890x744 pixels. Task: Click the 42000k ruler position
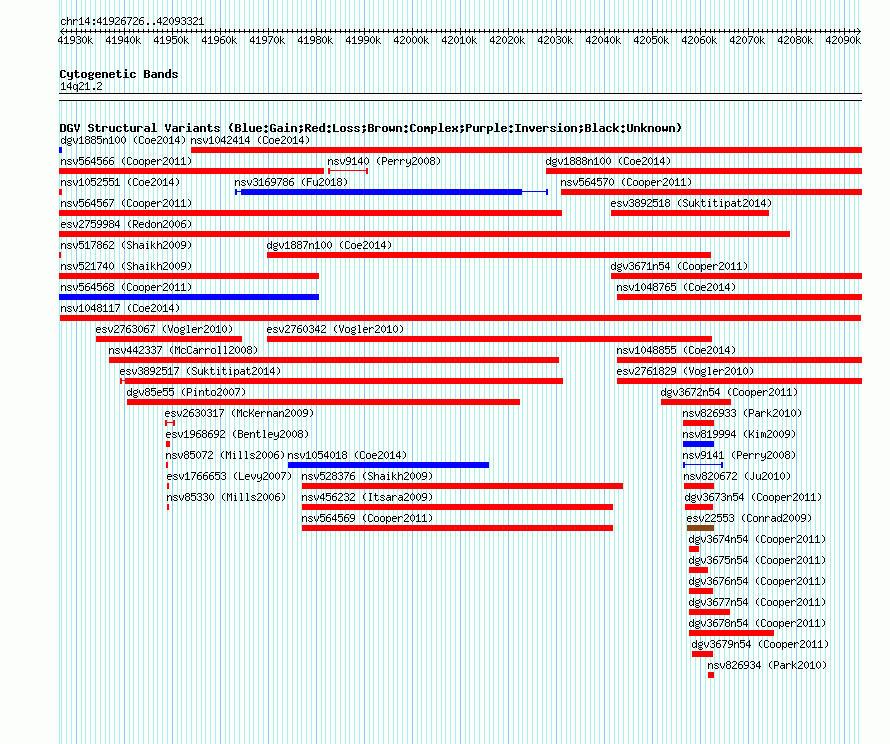click(411, 40)
